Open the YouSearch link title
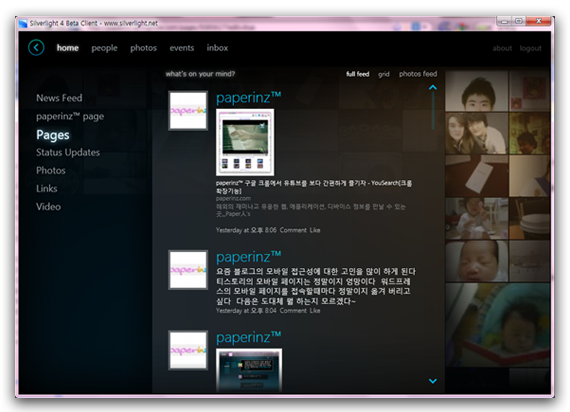Image resolution: width=570 pixels, height=412 pixels. (x=314, y=187)
